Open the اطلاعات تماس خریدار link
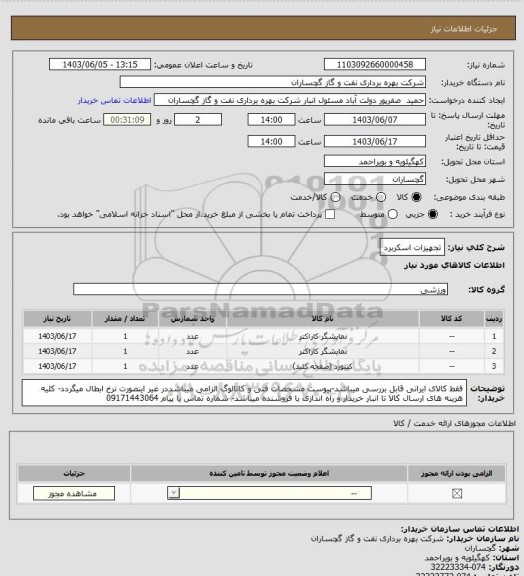 tap(114, 100)
